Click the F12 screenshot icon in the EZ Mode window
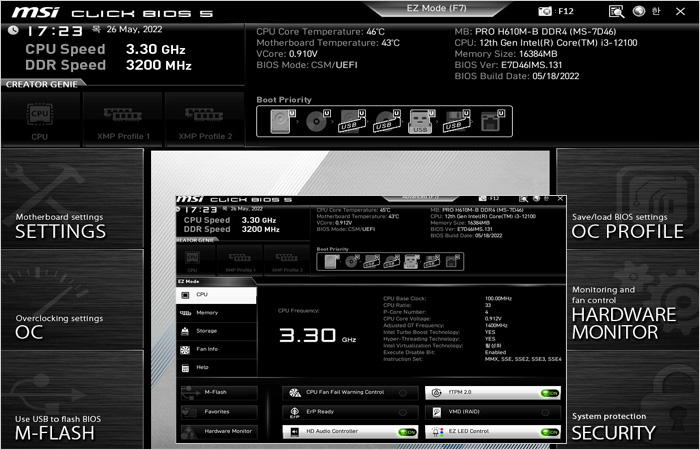 [x=483, y=199]
